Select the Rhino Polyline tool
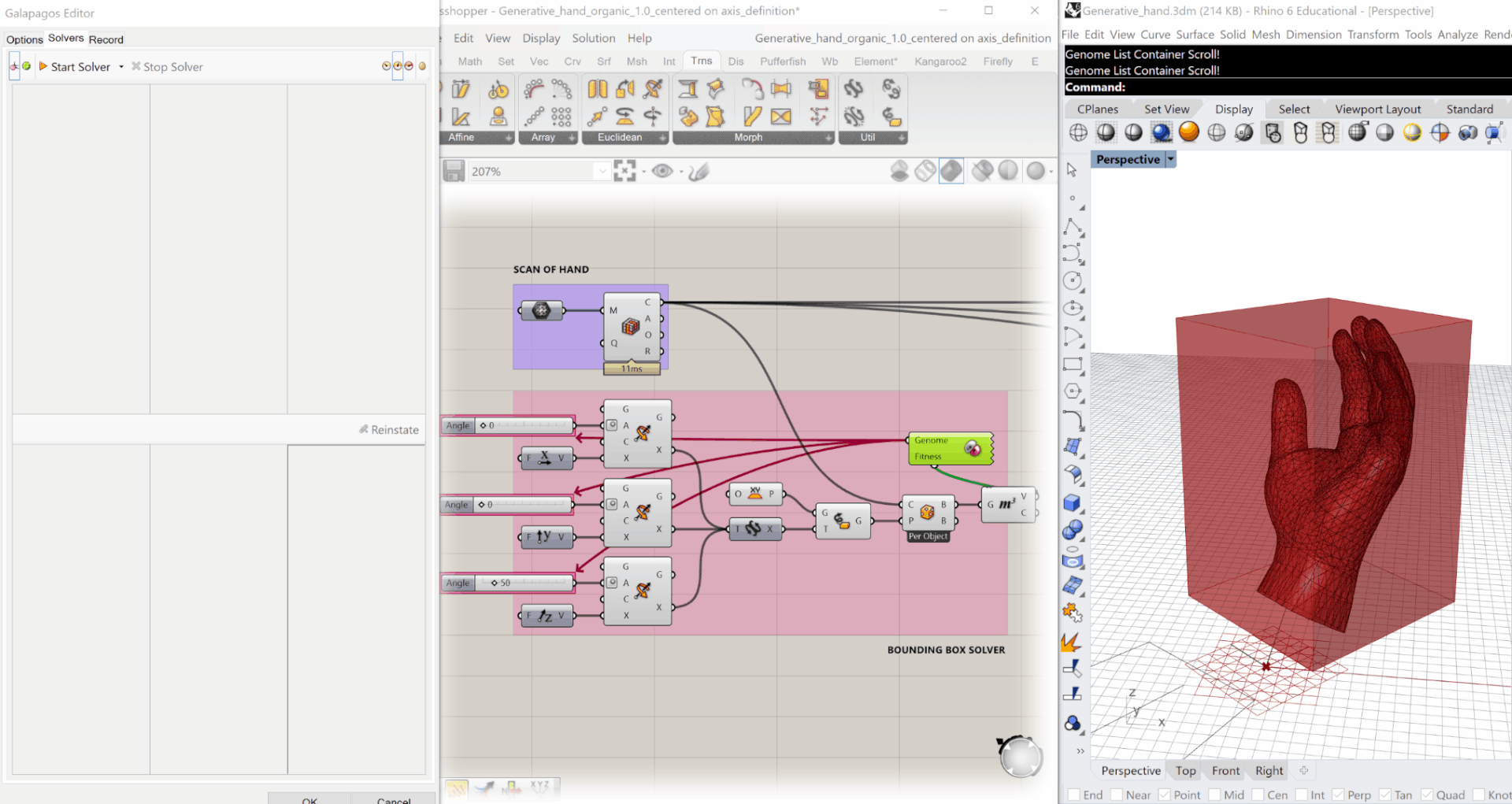 1073,228
